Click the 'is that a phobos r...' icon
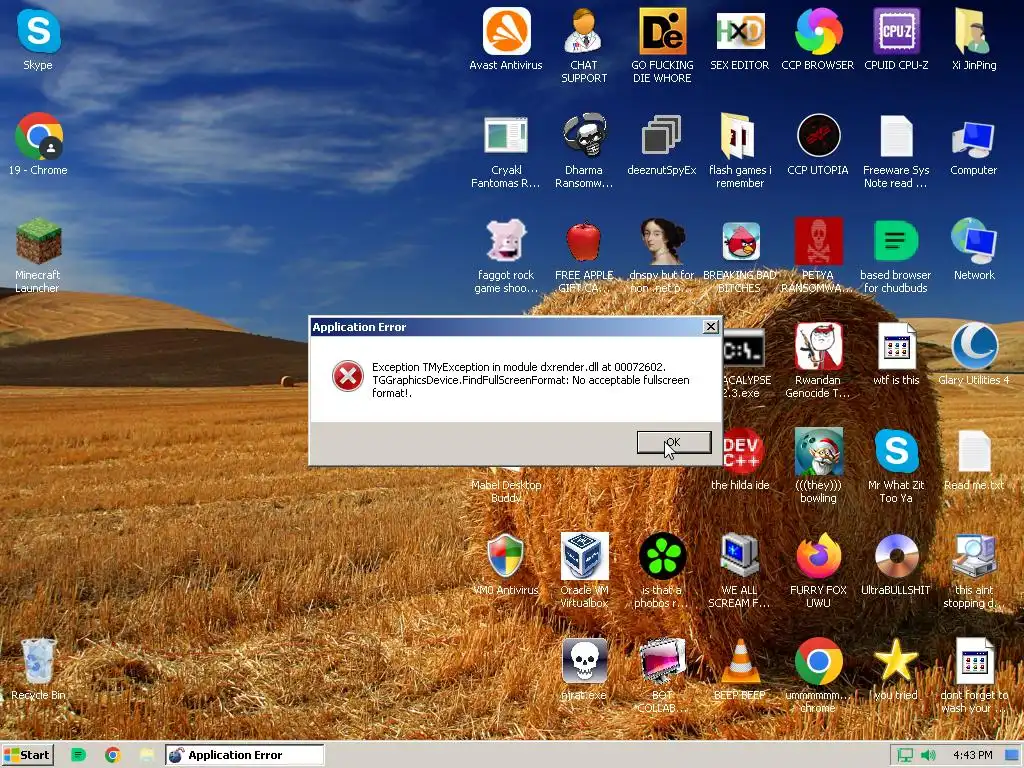This screenshot has width=1024, height=768. [x=662, y=556]
